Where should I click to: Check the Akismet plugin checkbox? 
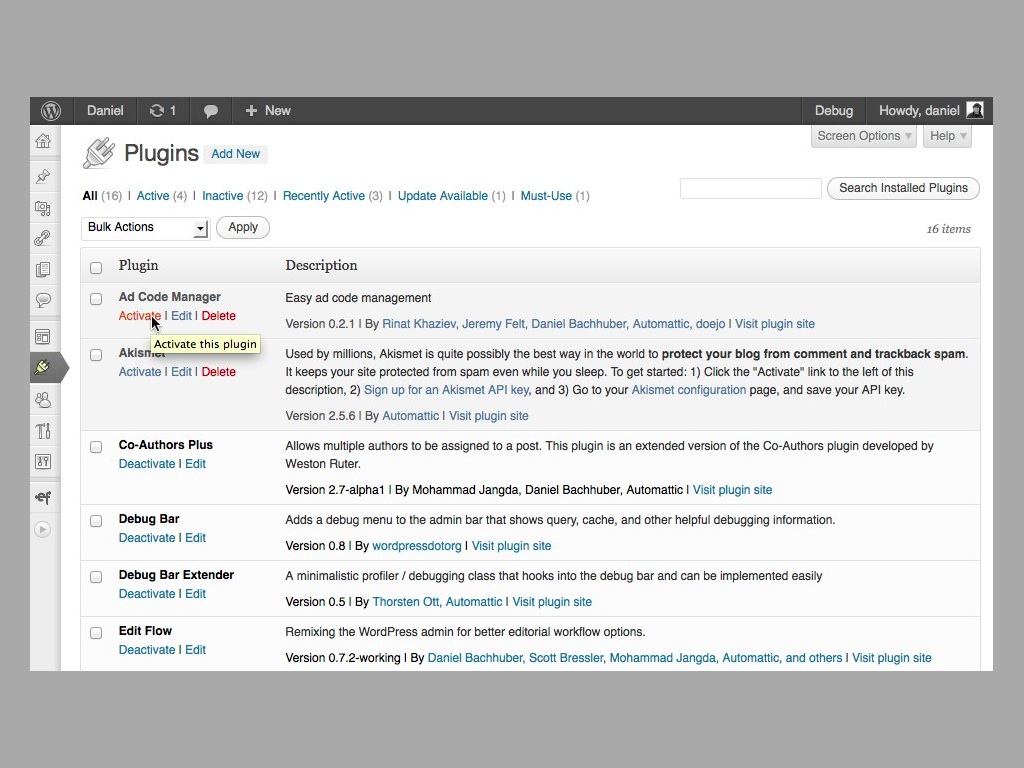tap(96, 355)
